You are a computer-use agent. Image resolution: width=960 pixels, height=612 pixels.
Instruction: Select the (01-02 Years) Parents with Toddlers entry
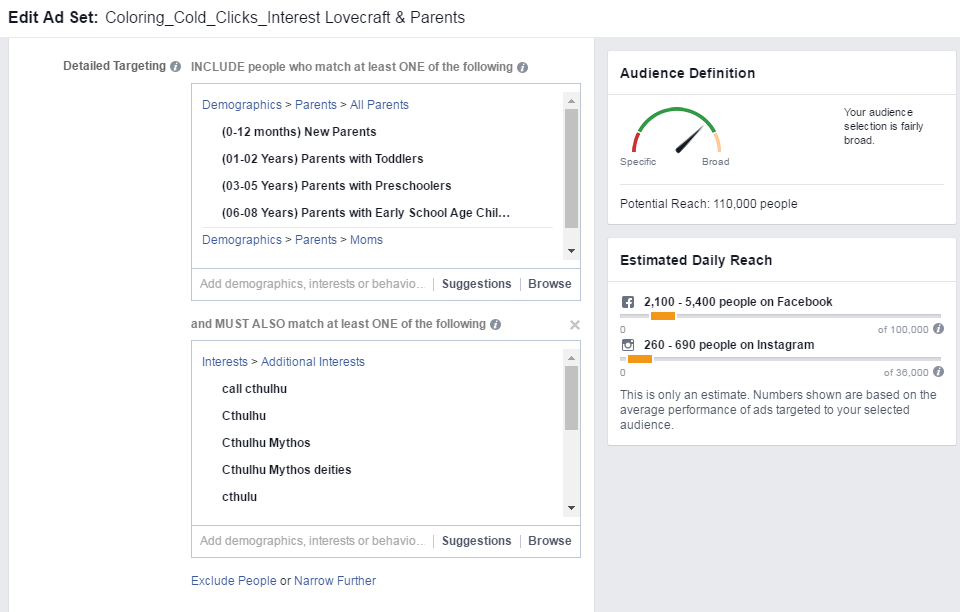pyautogui.click(x=323, y=159)
